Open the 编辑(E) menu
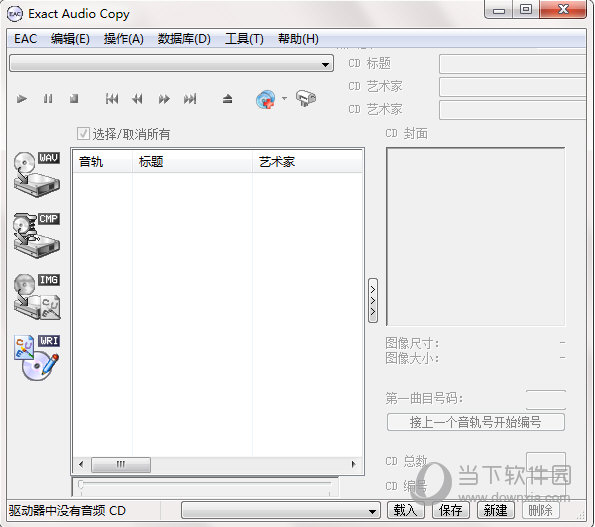 click(70, 39)
